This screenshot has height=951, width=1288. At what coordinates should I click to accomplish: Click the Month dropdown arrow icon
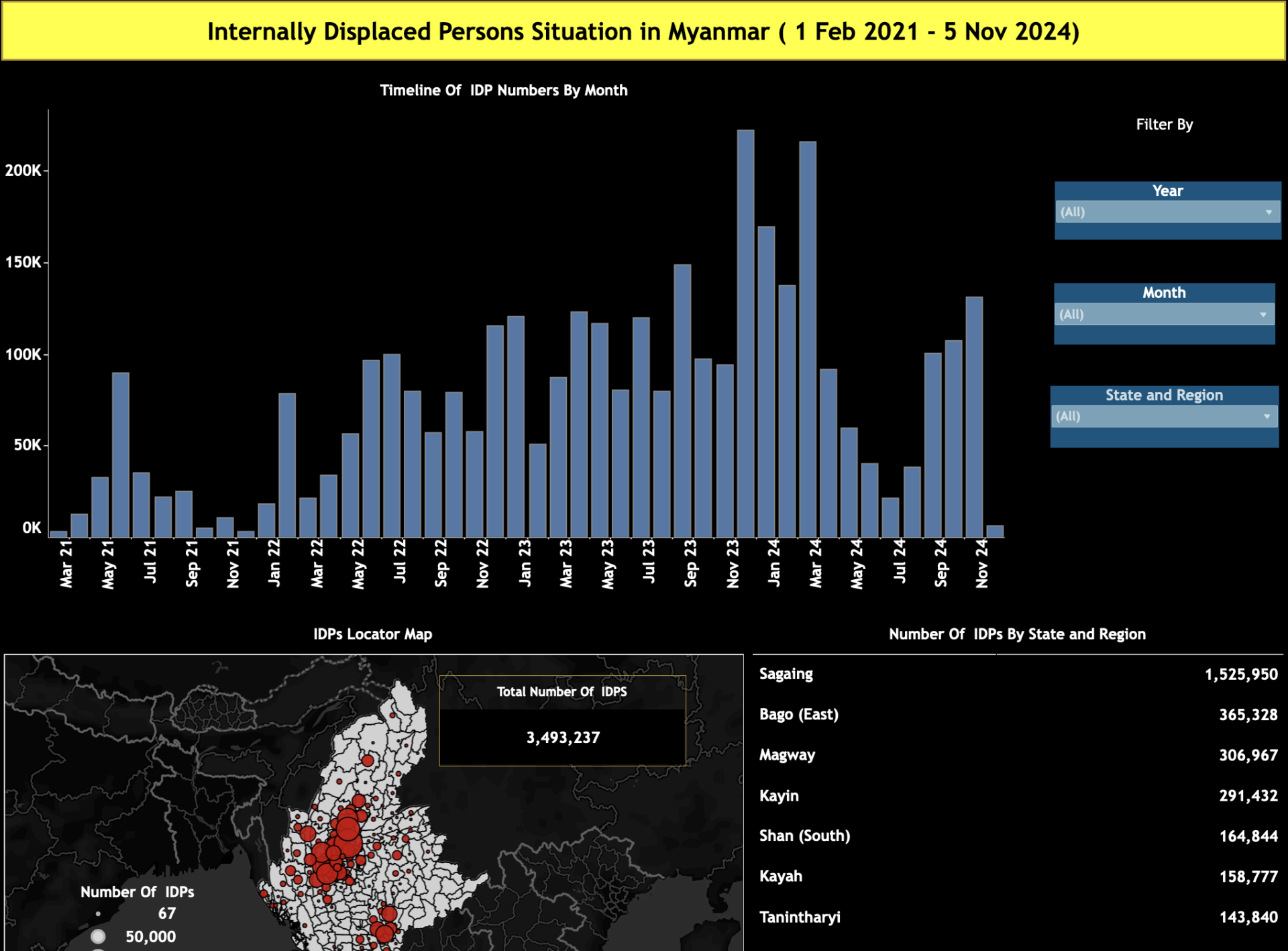click(1265, 314)
